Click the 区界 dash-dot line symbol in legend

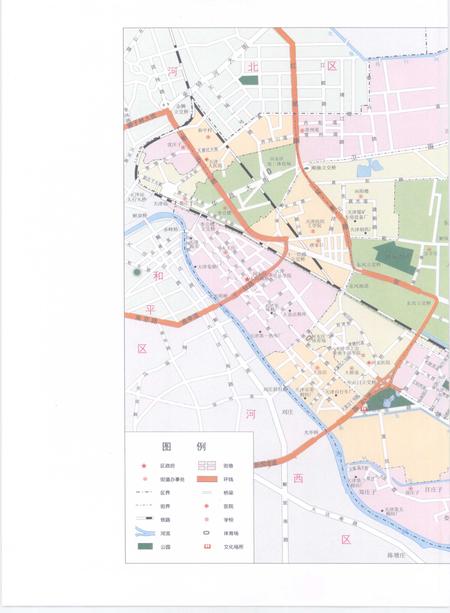144,492
